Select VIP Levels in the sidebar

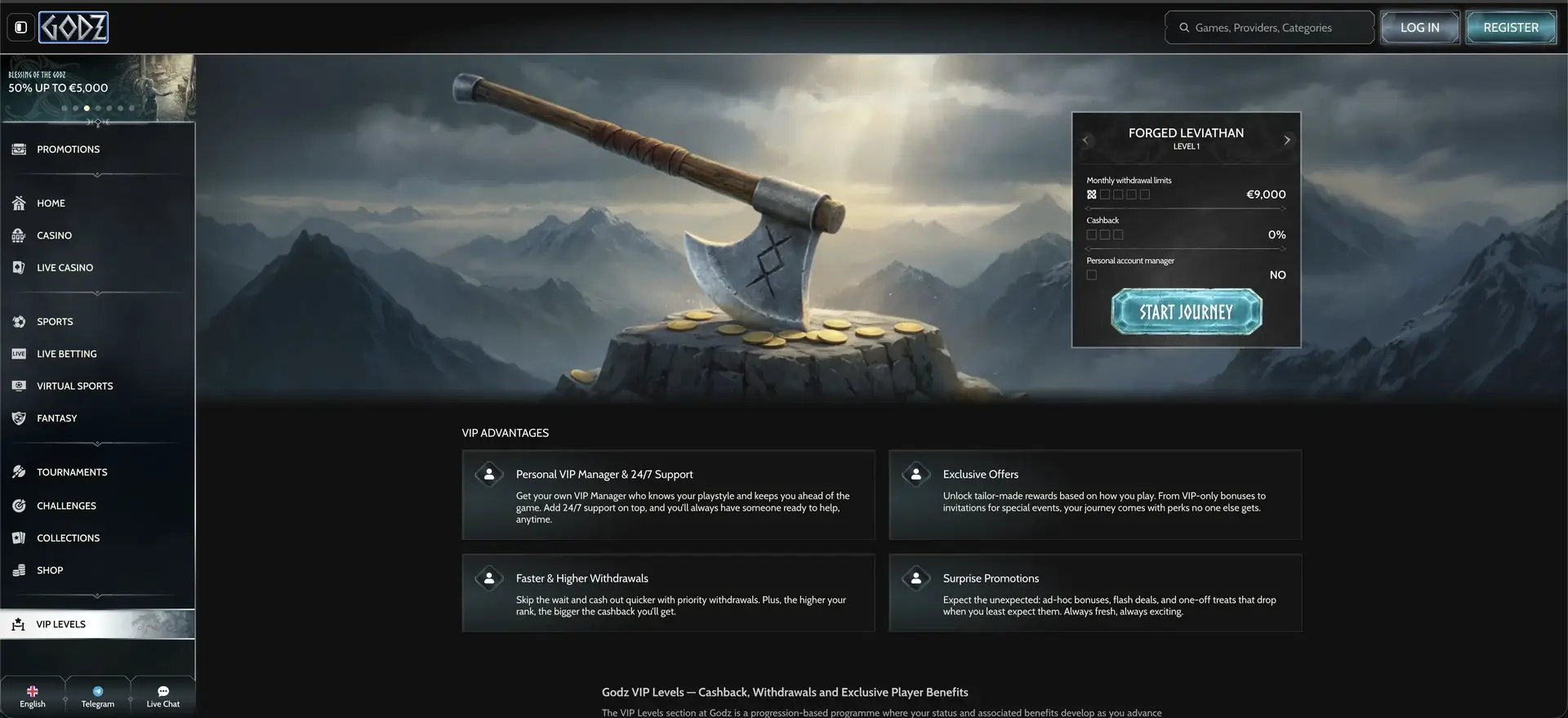[x=97, y=624]
